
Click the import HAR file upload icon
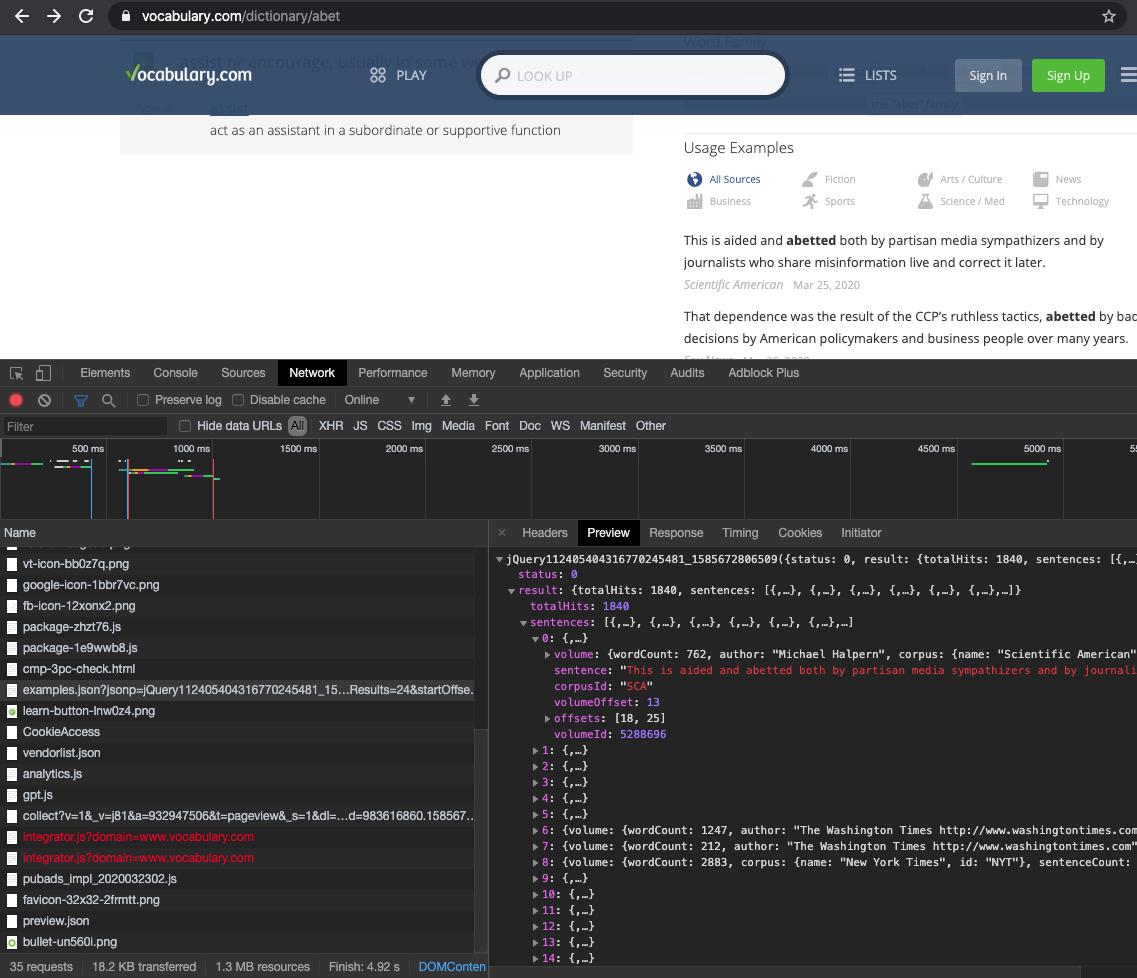[446, 400]
